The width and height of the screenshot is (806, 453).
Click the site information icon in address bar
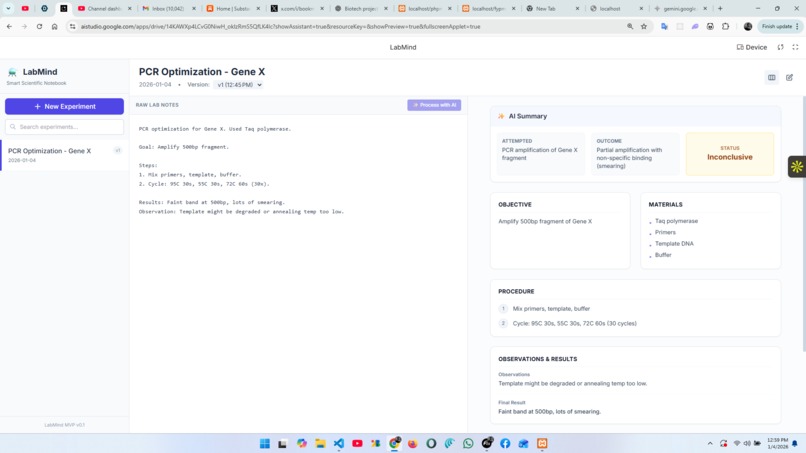[x=72, y=27]
